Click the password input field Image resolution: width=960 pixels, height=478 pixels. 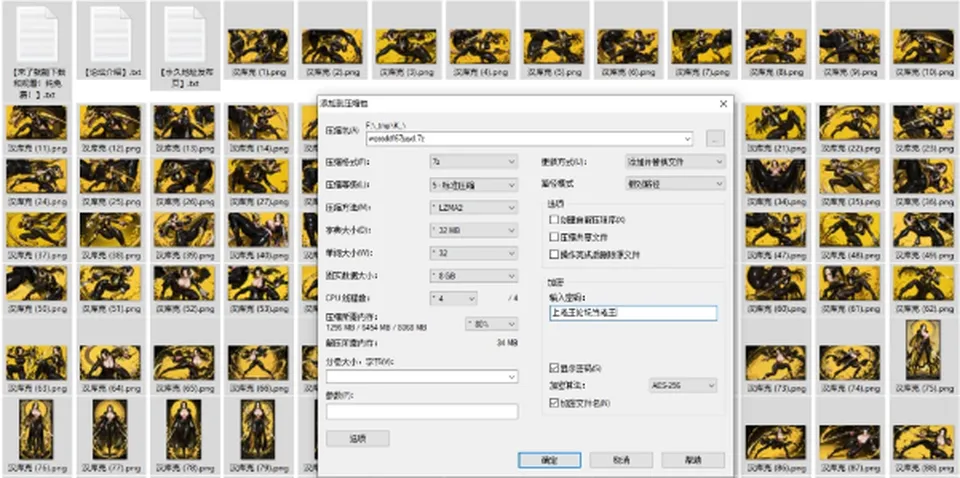633,313
